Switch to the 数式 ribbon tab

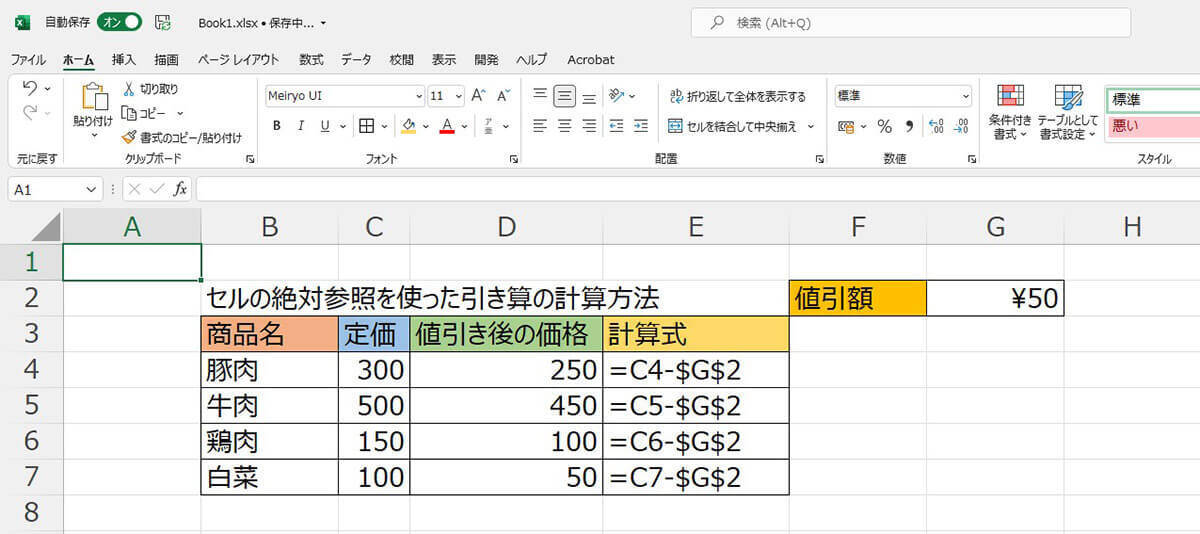point(311,60)
